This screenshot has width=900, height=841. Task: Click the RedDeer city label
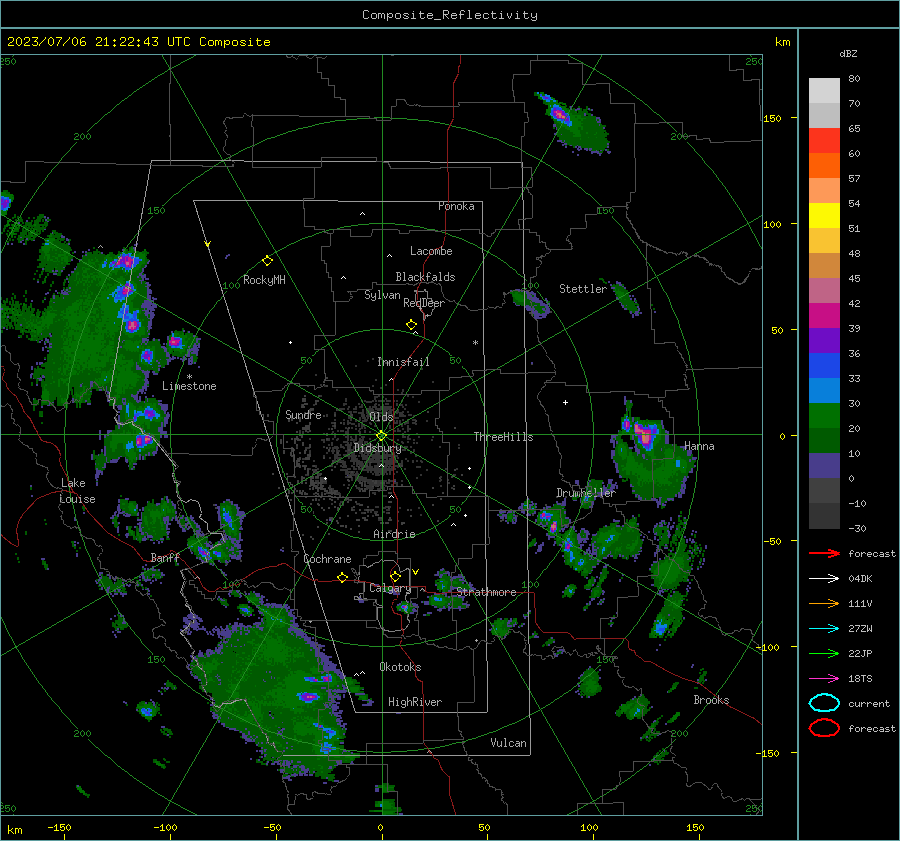pos(424,303)
